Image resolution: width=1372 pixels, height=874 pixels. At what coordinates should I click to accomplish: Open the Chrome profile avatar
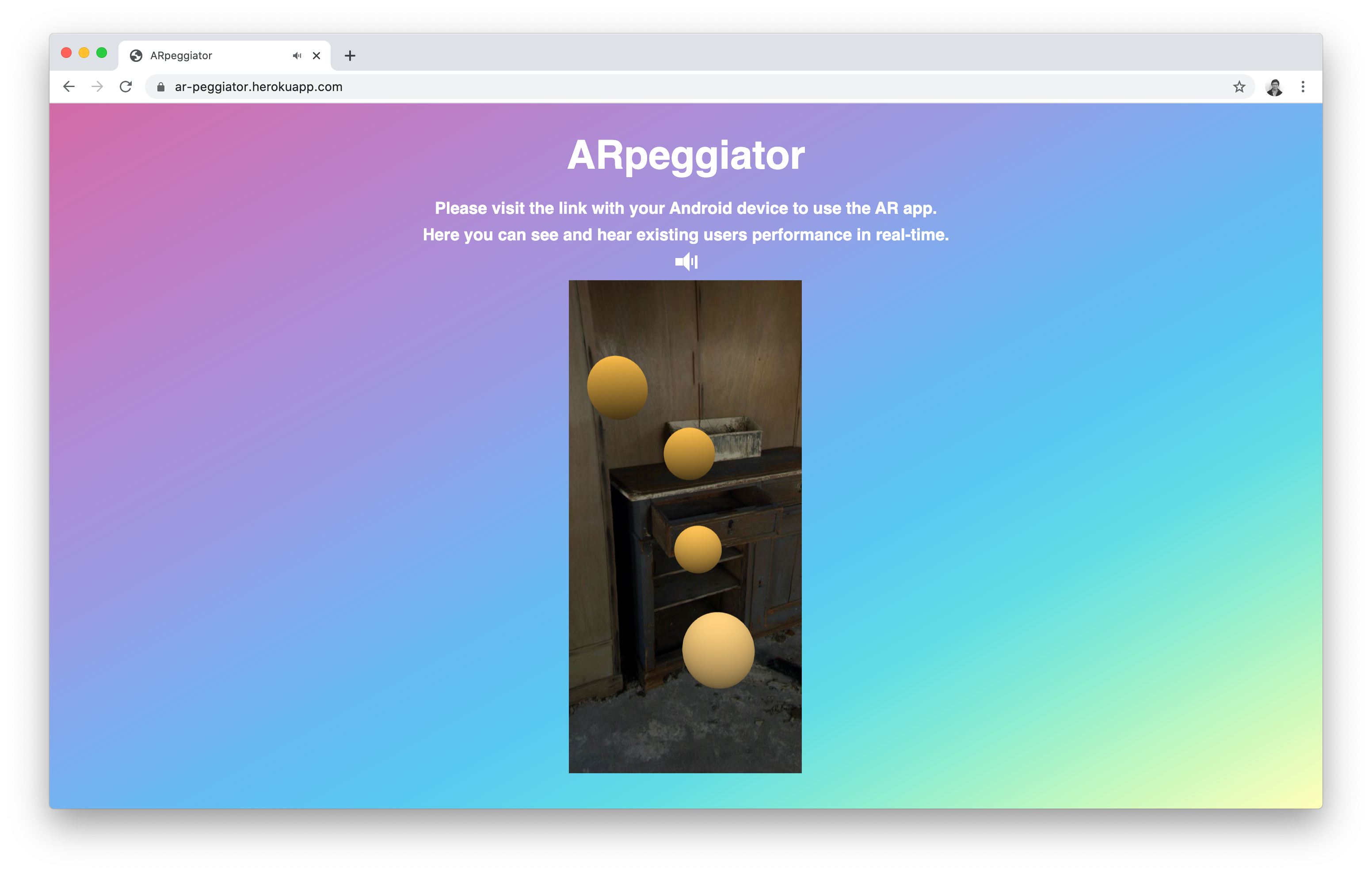click(x=1274, y=87)
